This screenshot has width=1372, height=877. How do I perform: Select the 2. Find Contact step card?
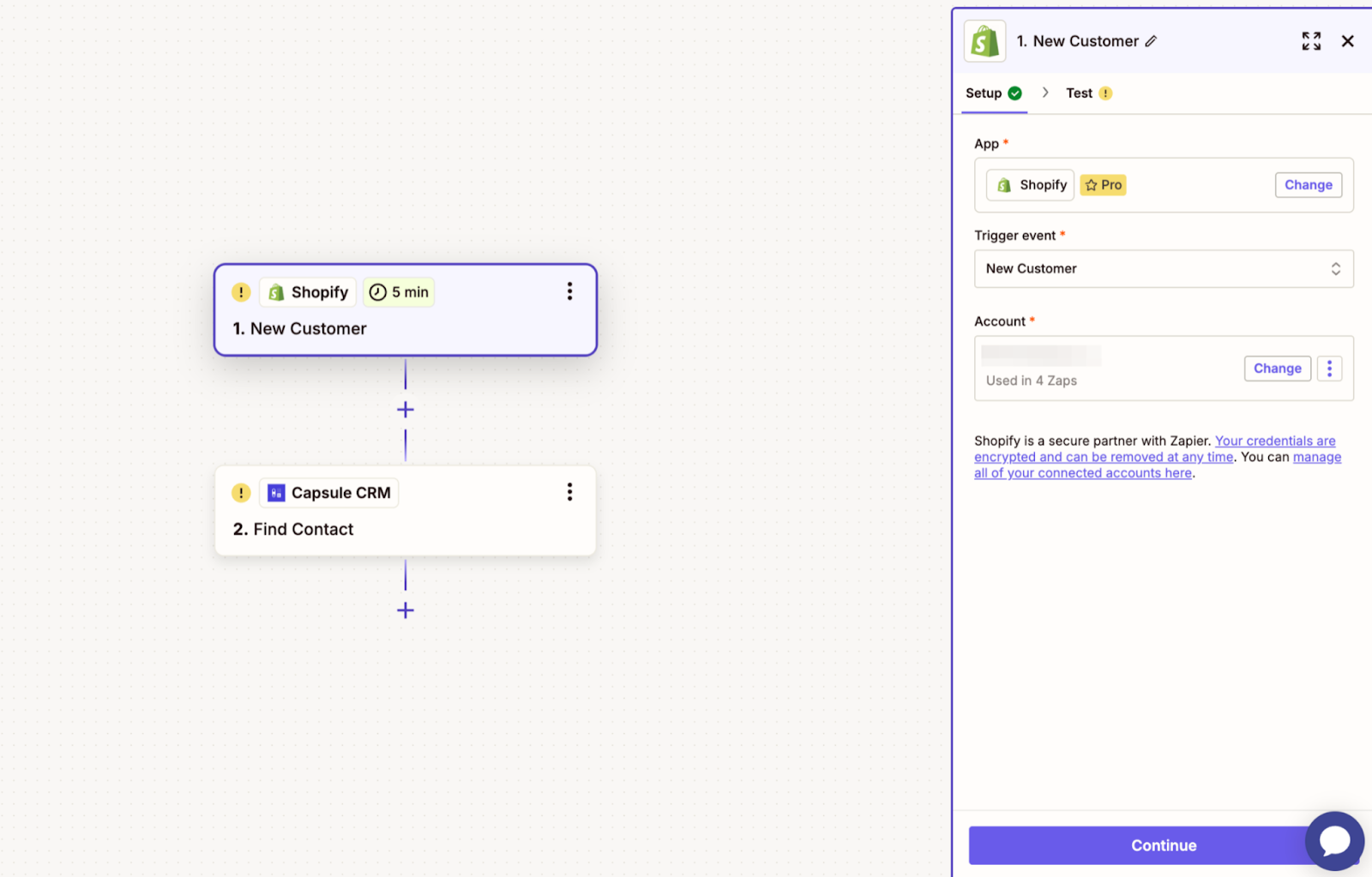pyautogui.click(x=406, y=511)
